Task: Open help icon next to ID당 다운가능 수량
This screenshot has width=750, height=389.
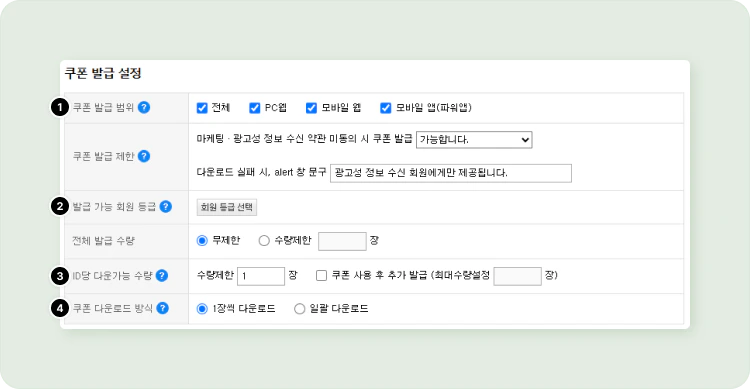Action: (162, 276)
